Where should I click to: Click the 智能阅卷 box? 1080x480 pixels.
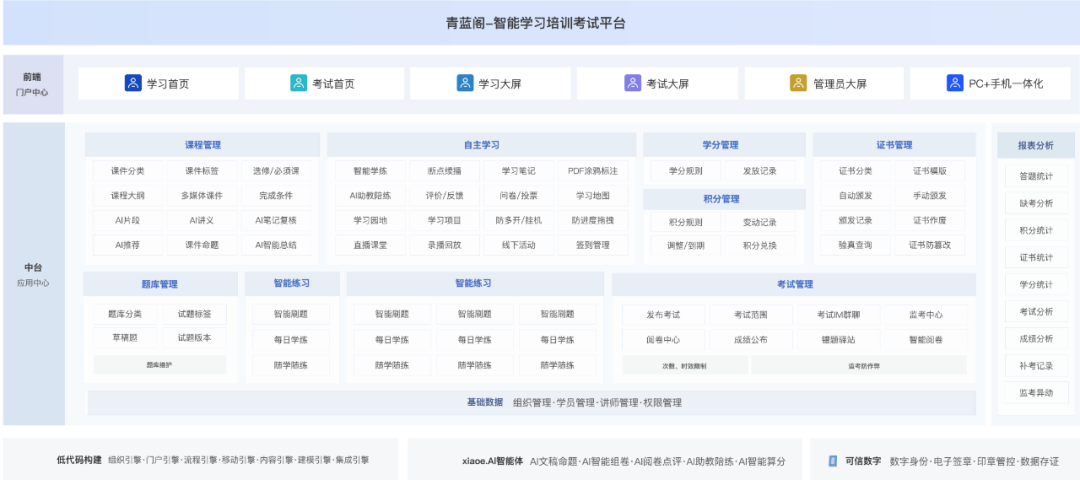(x=926, y=340)
